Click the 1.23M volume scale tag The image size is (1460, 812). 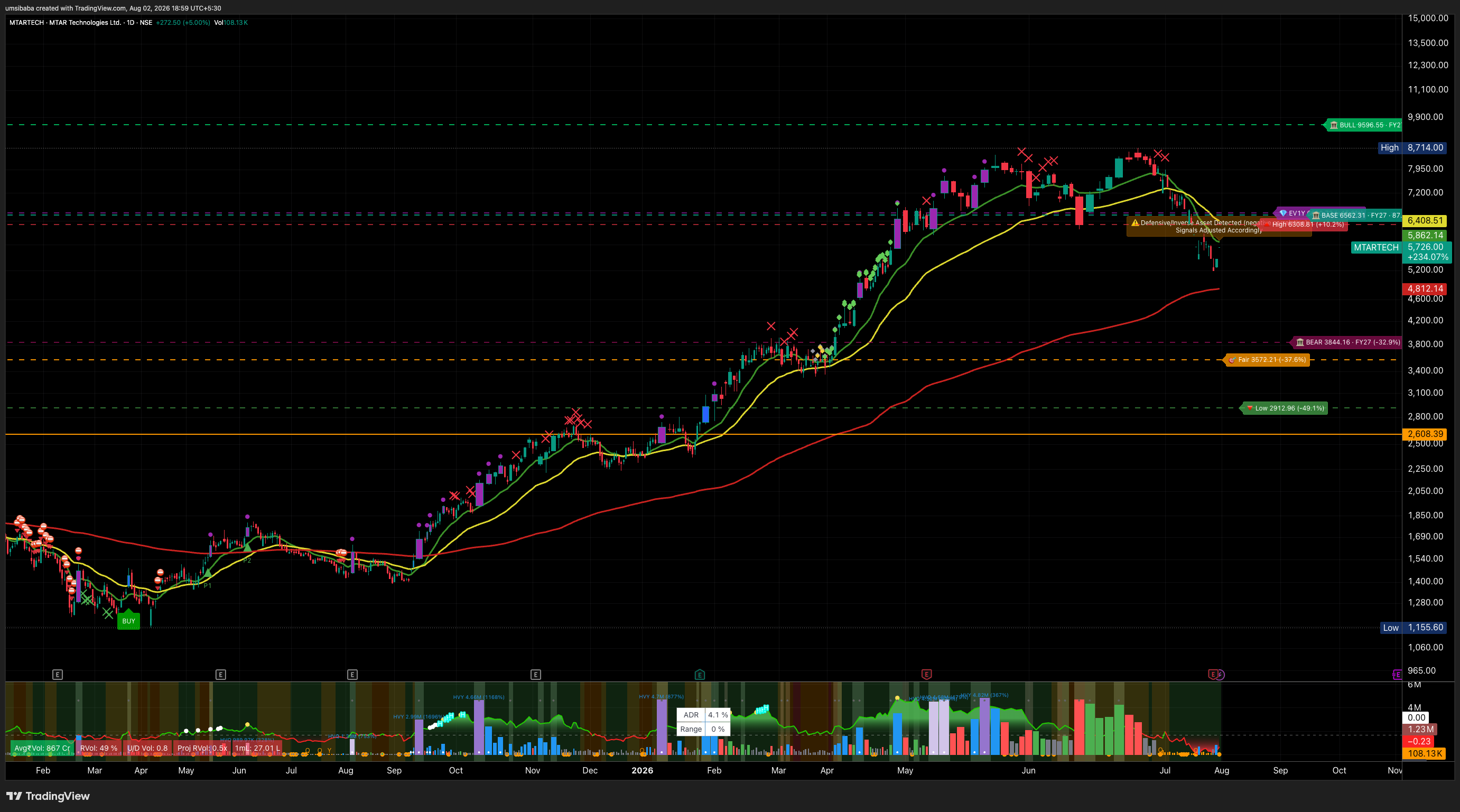tap(1420, 729)
